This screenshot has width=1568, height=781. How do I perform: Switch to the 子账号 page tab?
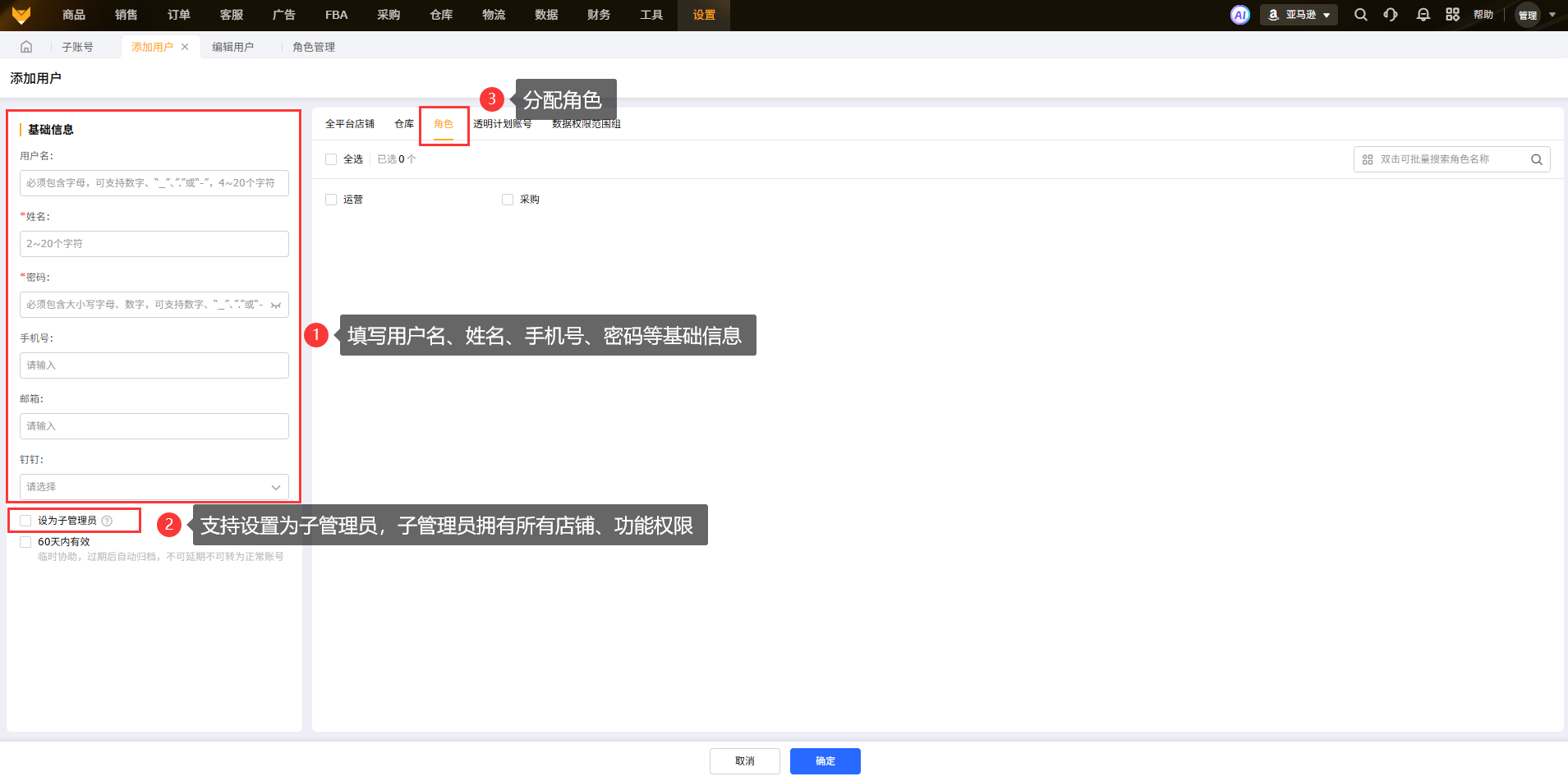tap(78, 47)
